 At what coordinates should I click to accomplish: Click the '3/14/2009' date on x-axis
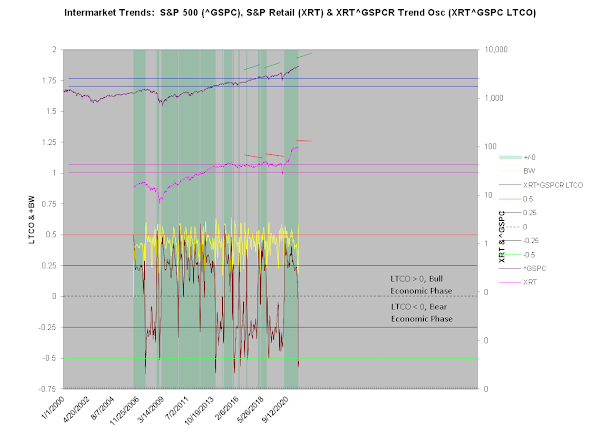[x=151, y=409]
